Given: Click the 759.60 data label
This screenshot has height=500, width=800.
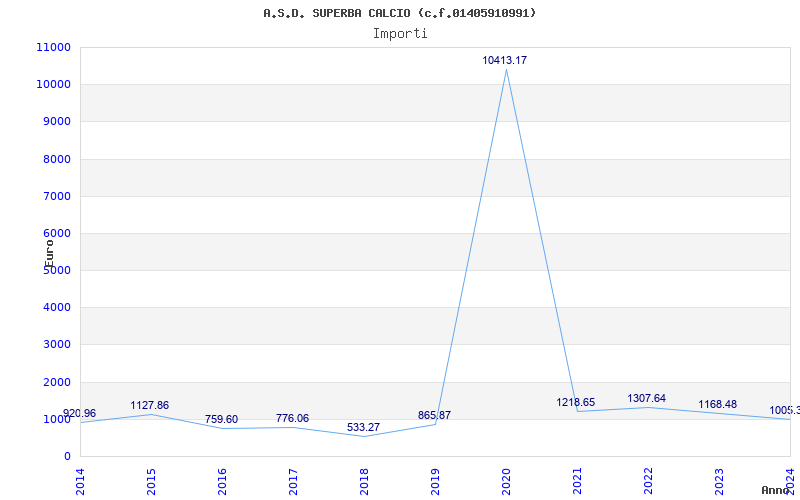Looking at the screenshot, I should 221,419.
